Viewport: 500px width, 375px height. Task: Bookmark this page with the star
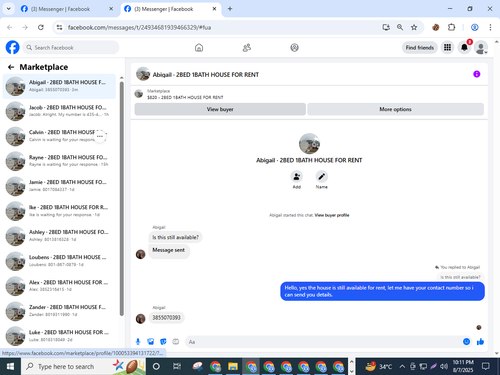coord(414,27)
